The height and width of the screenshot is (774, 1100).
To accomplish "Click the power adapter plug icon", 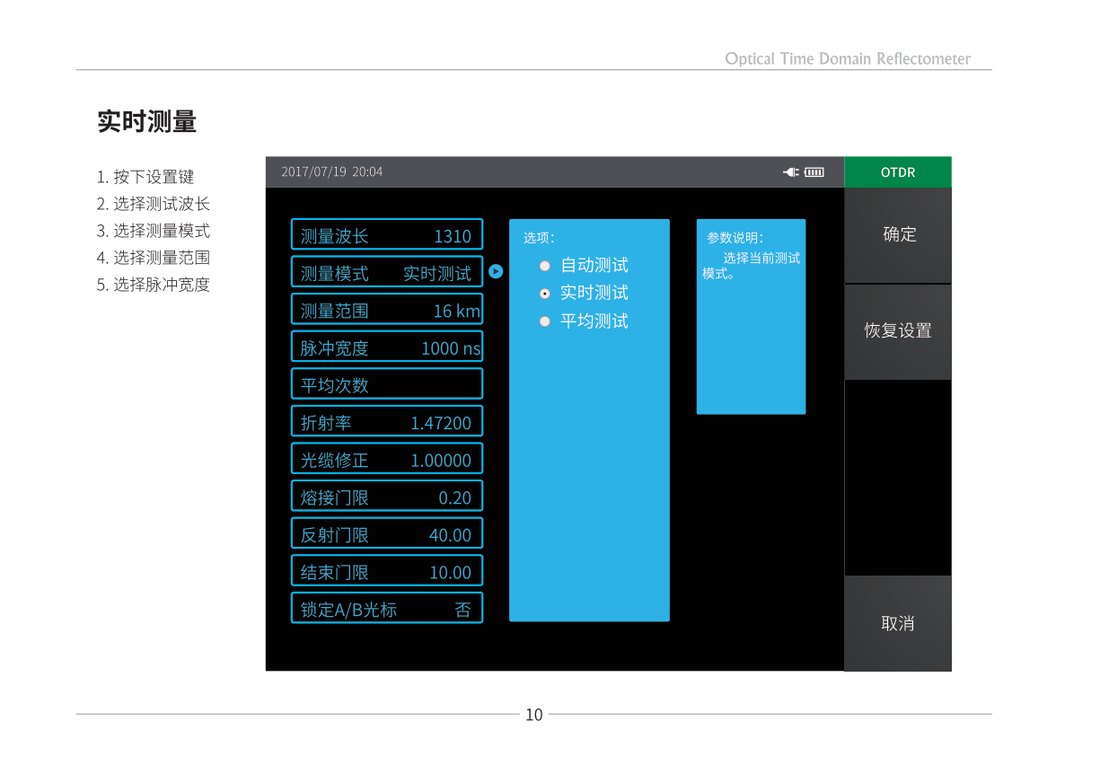I will (x=791, y=172).
